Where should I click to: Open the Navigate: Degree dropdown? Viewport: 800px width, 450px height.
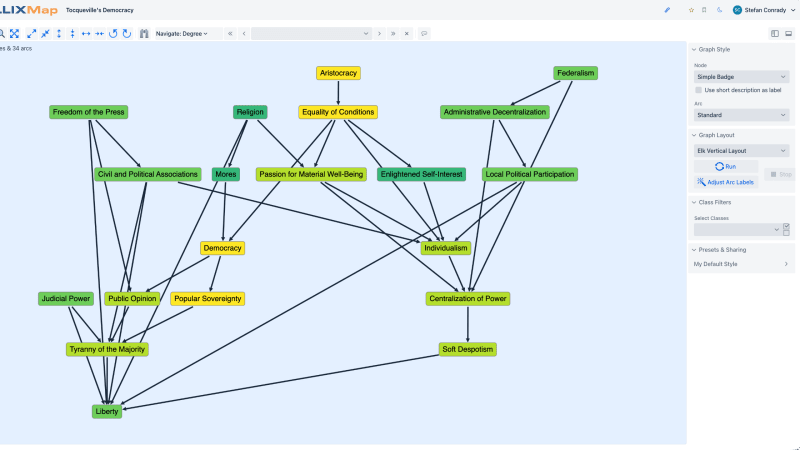(182, 34)
